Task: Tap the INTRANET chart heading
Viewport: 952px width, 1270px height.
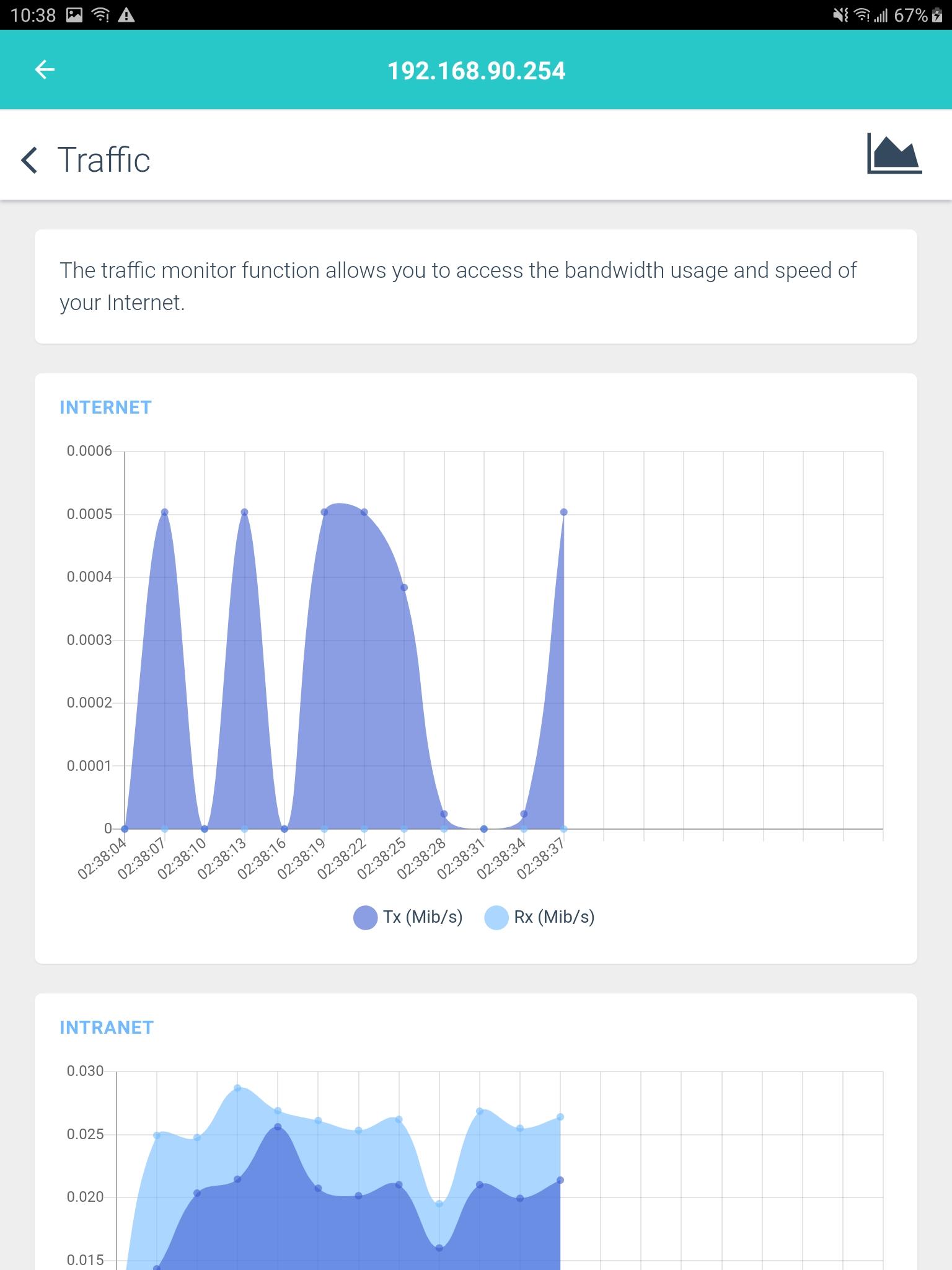Action: click(x=107, y=1028)
